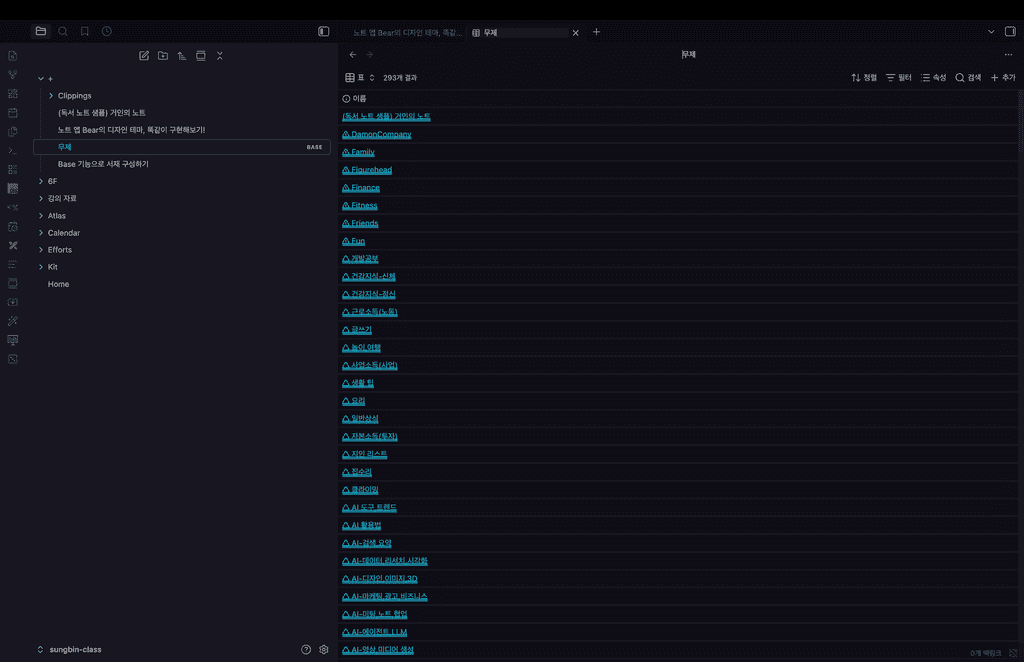This screenshot has width=1024, height=662.
Task: Click the 무제 title in view header
Action: (x=688, y=55)
